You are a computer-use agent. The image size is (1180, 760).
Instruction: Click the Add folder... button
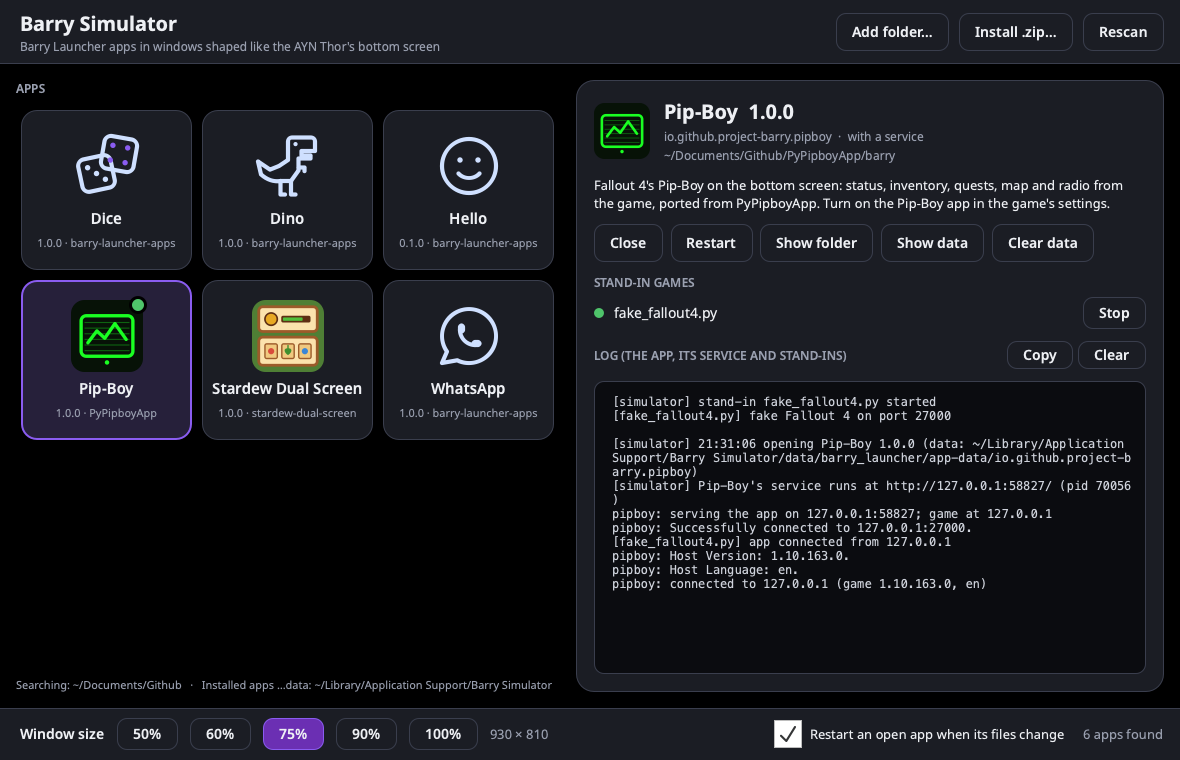point(892,32)
